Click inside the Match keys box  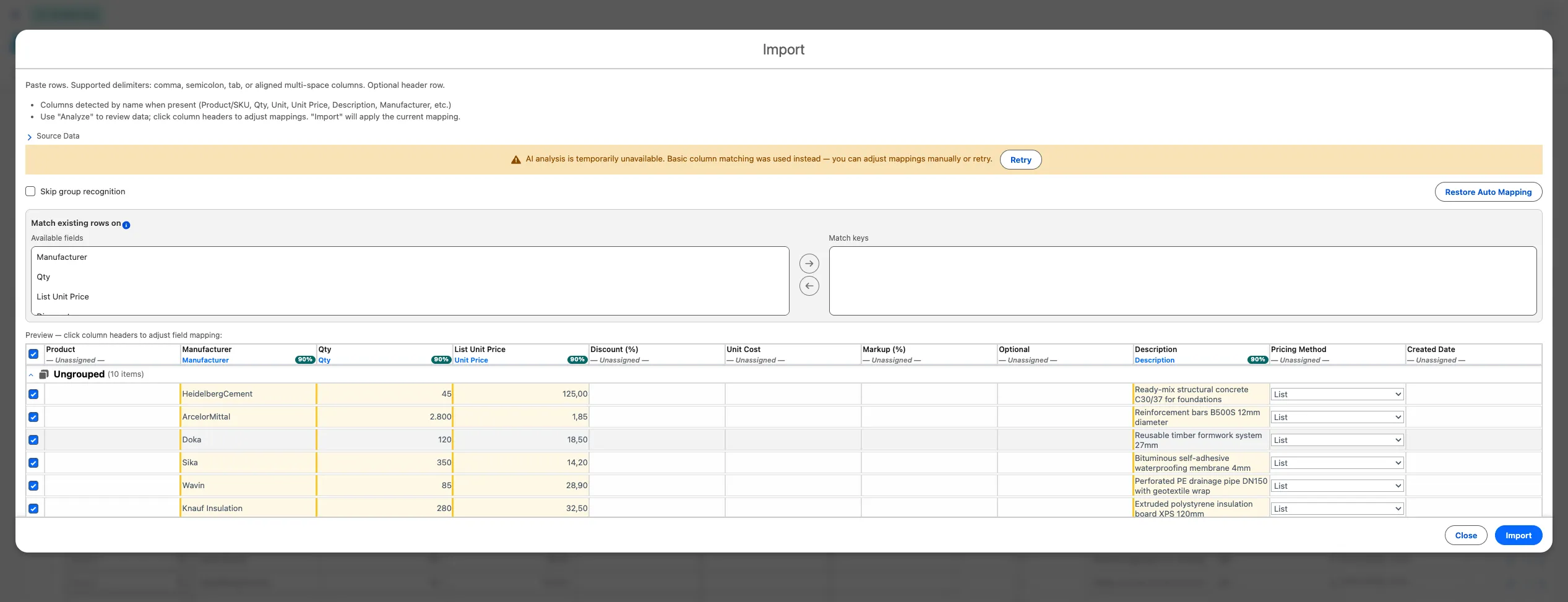tap(1182, 281)
